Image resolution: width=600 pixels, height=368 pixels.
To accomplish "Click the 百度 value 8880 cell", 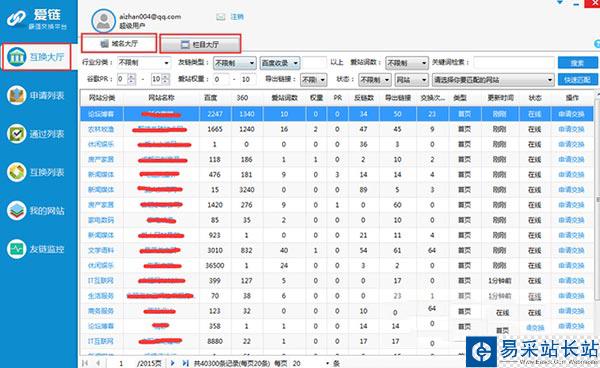I will coord(215,341).
